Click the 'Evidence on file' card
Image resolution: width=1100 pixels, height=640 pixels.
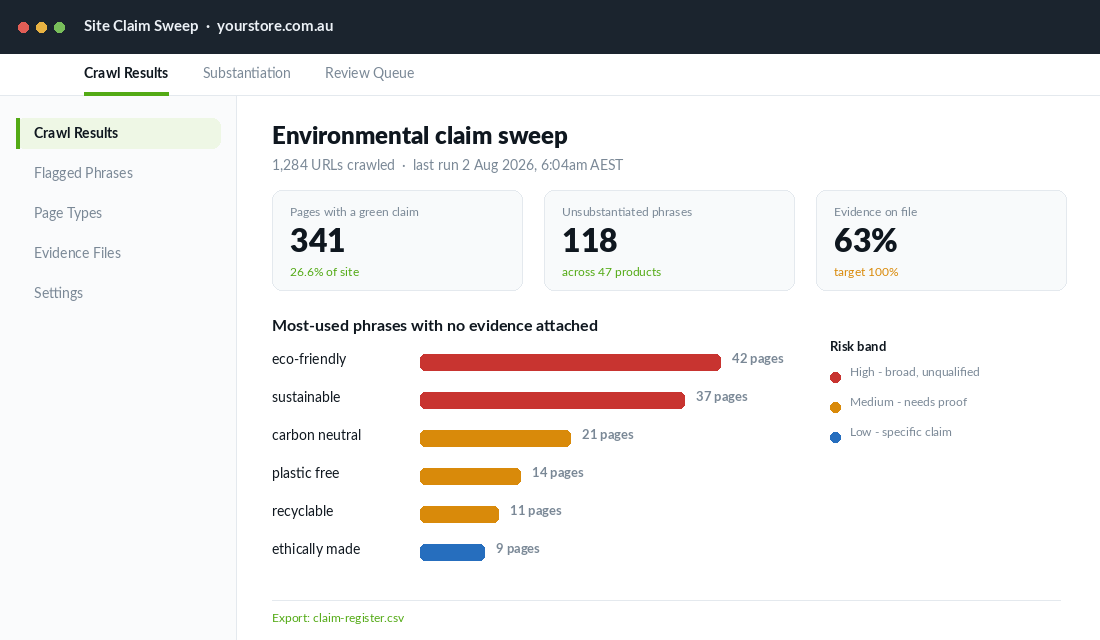[x=941, y=241]
